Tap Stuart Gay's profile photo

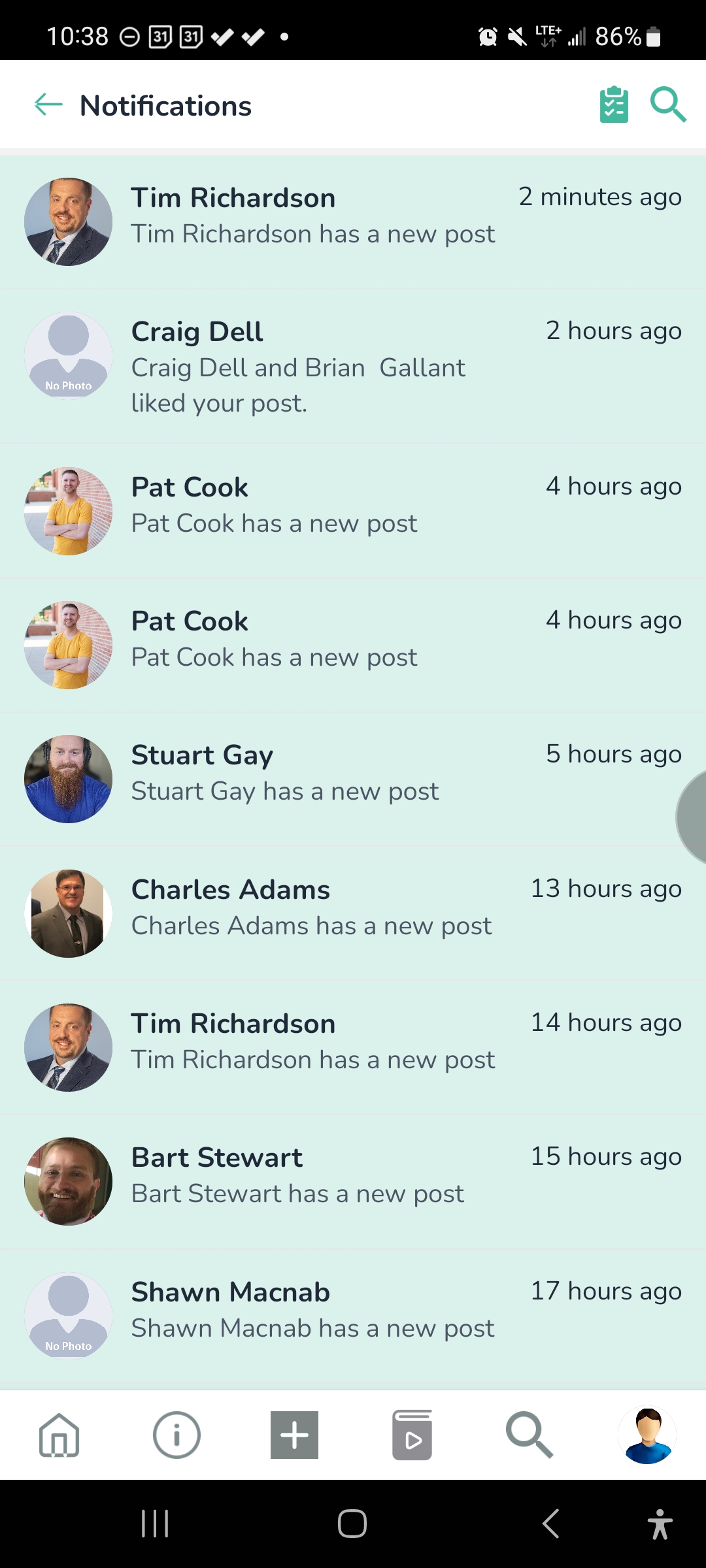(68, 779)
